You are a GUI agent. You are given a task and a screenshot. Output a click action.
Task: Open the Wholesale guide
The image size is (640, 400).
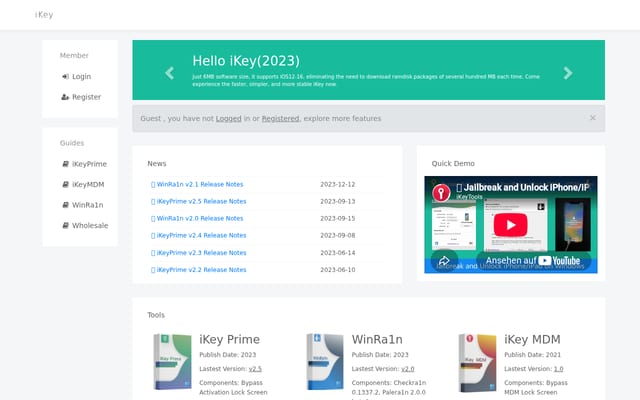click(90, 225)
